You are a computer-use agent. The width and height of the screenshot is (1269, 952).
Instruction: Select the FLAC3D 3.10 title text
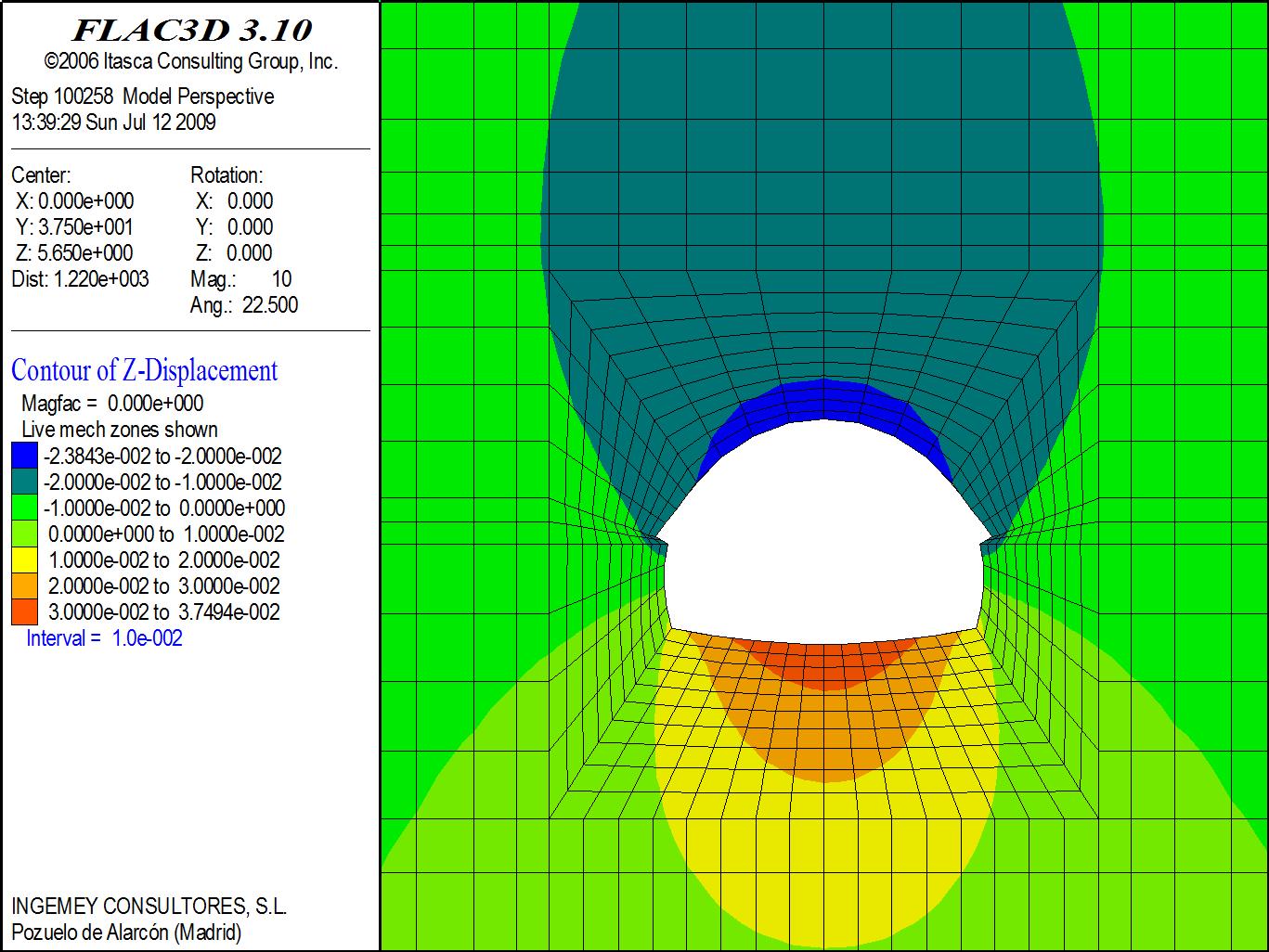[x=191, y=31]
